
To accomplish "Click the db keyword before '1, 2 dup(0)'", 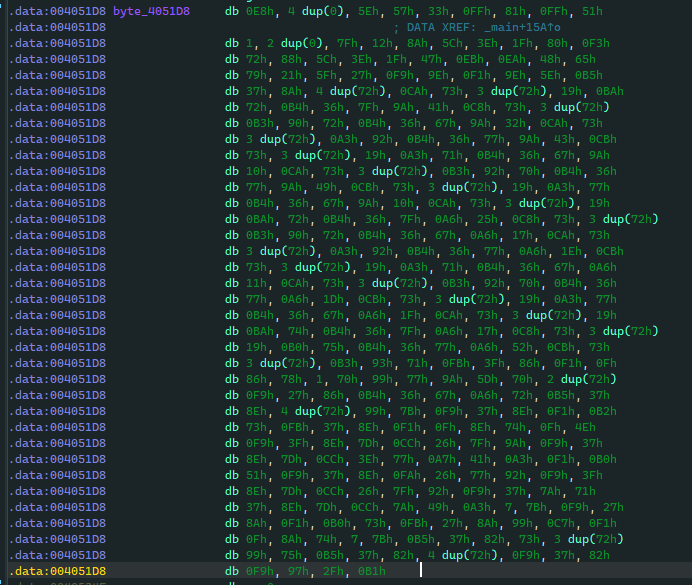I will (x=232, y=43).
